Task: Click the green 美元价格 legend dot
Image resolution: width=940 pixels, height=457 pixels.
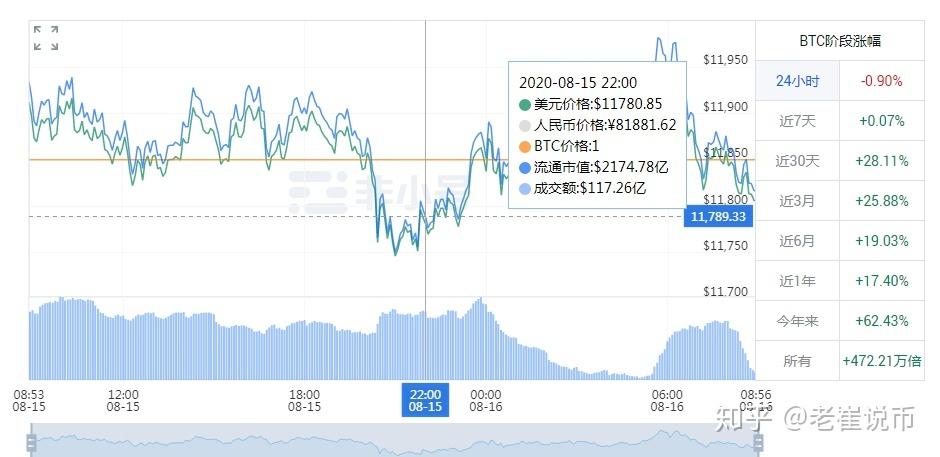Action: (526, 104)
